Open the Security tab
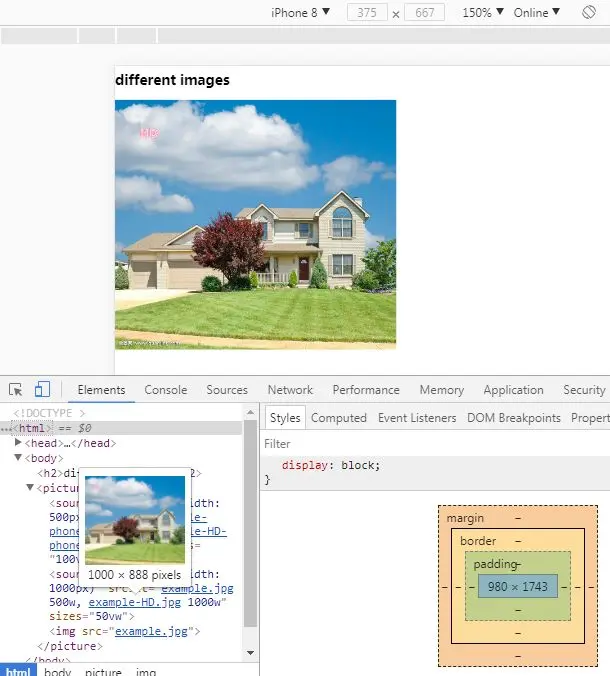Screen dimensions: 610x676 584,390
